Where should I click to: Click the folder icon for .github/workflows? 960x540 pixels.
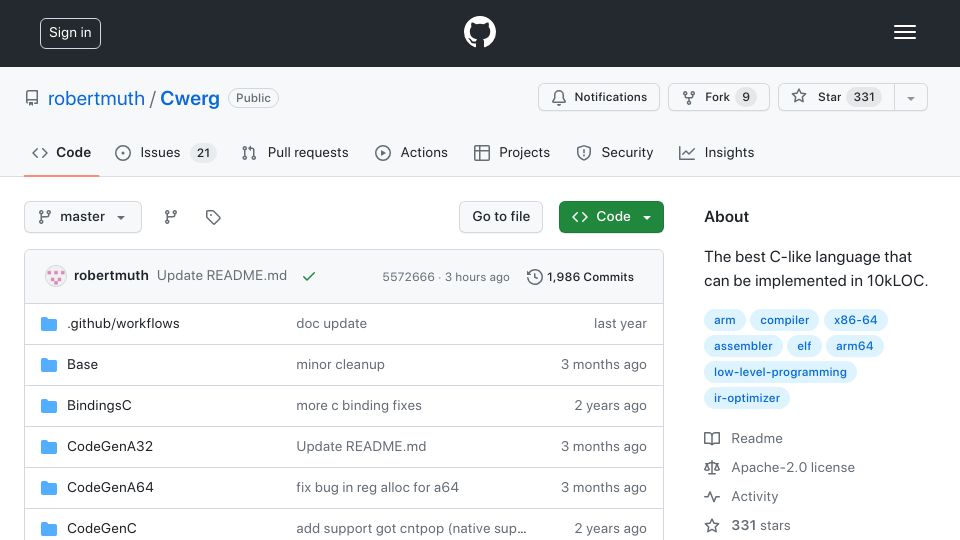(x=49, y=324)
